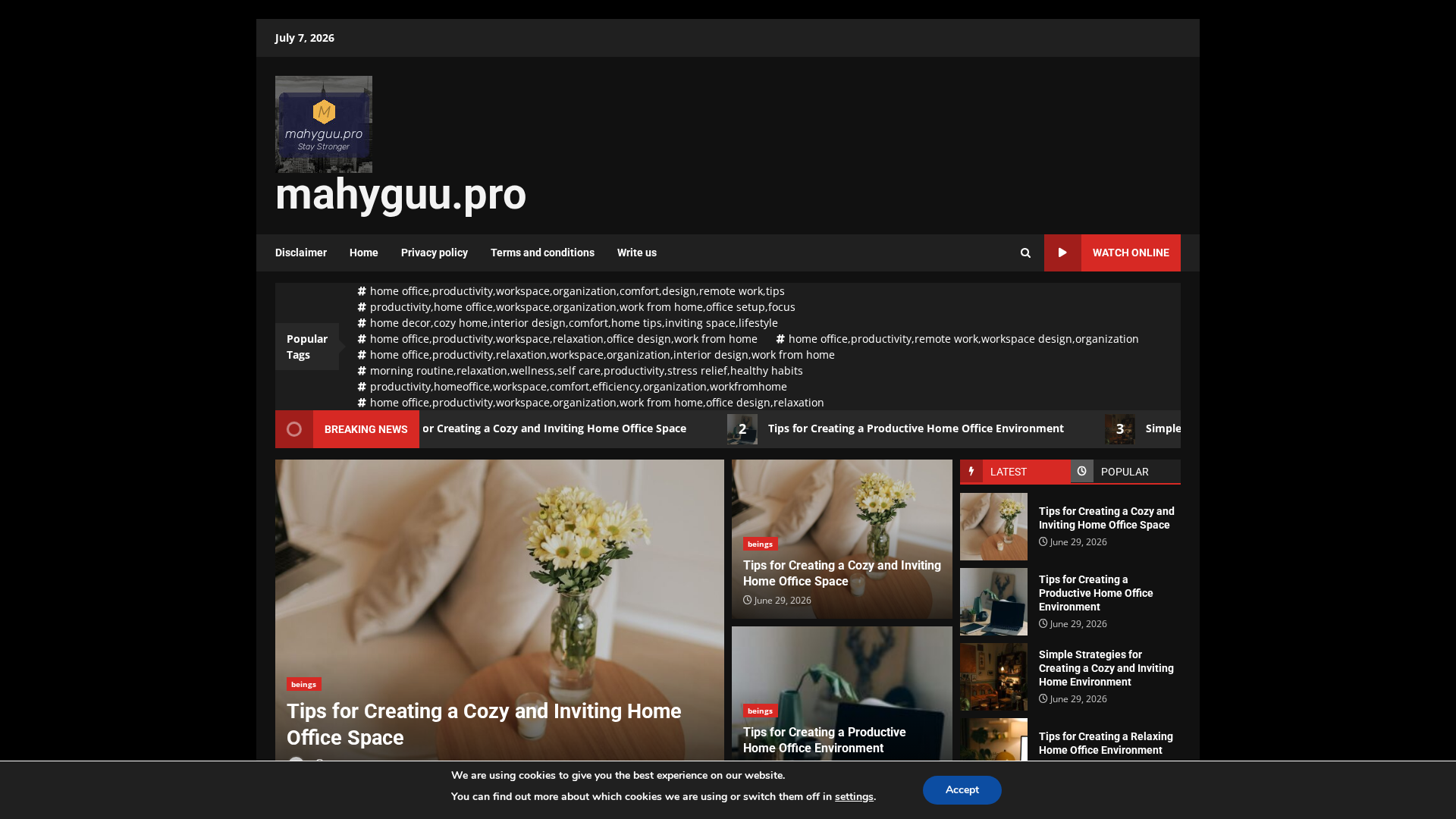Click the Popular Tags label

point(307,347)
